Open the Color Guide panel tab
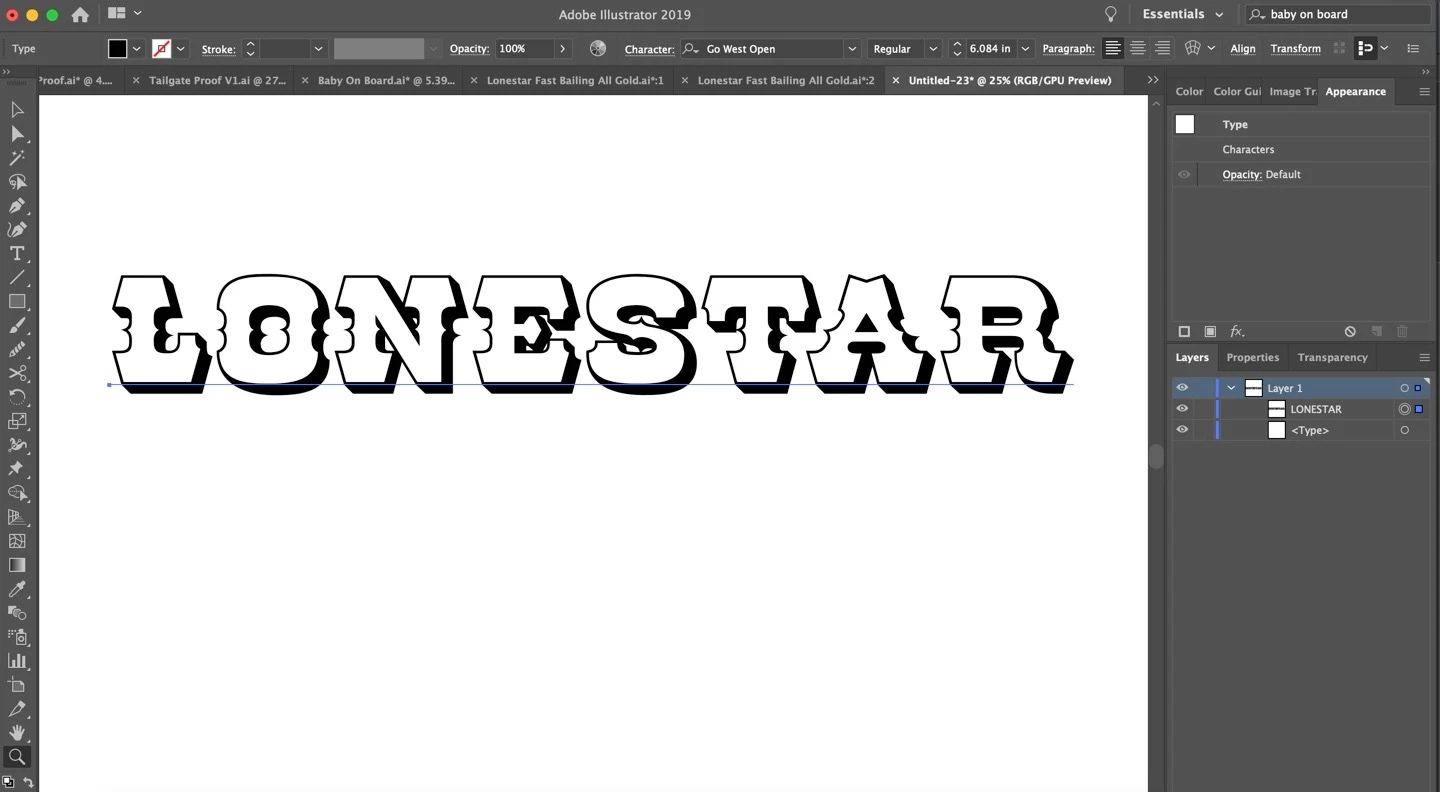 coord(1237,91)
